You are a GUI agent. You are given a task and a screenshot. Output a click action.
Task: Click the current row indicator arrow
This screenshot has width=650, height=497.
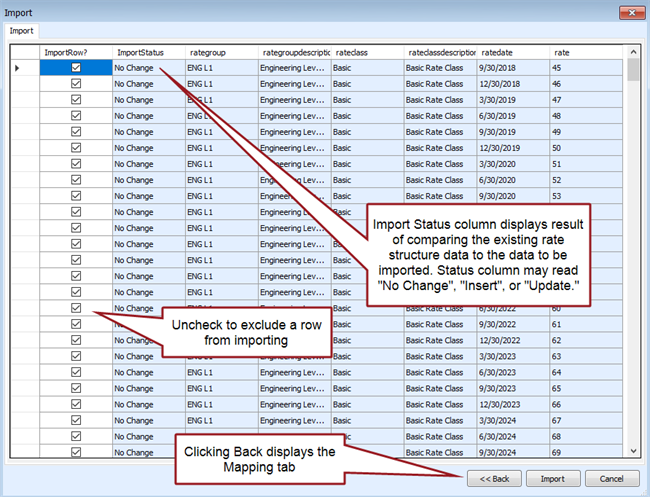[x=17, y=68]
